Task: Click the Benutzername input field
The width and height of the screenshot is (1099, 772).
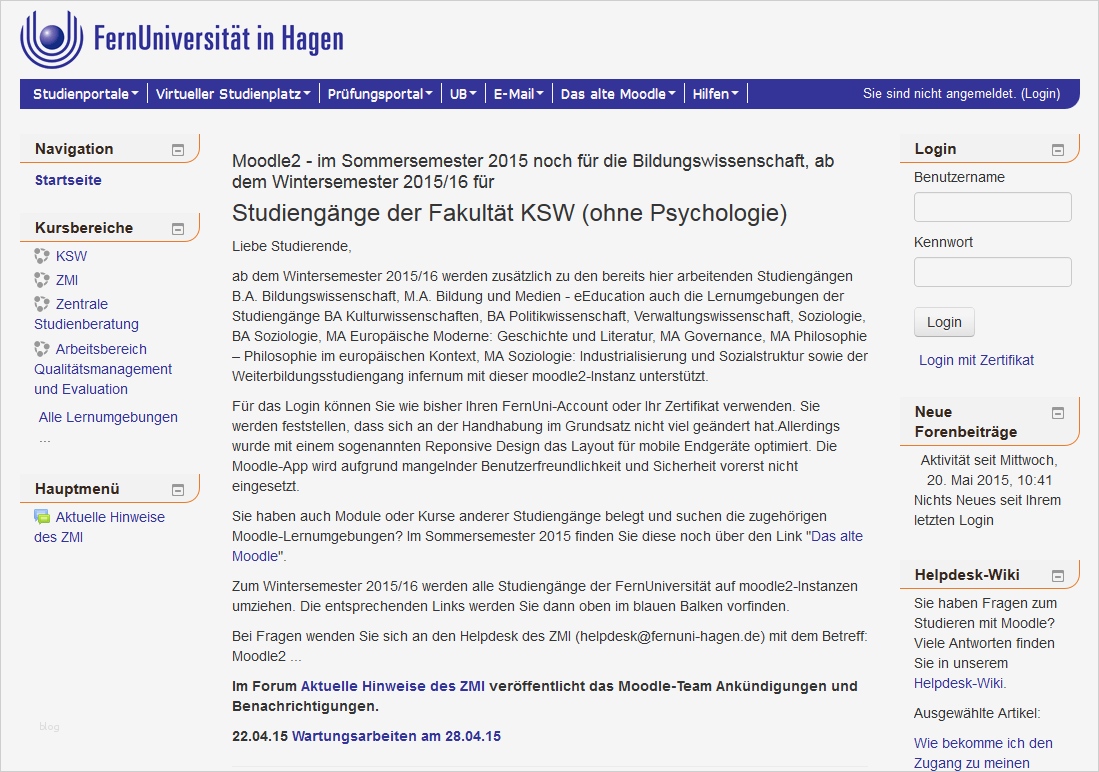Action: pos(992,207)
